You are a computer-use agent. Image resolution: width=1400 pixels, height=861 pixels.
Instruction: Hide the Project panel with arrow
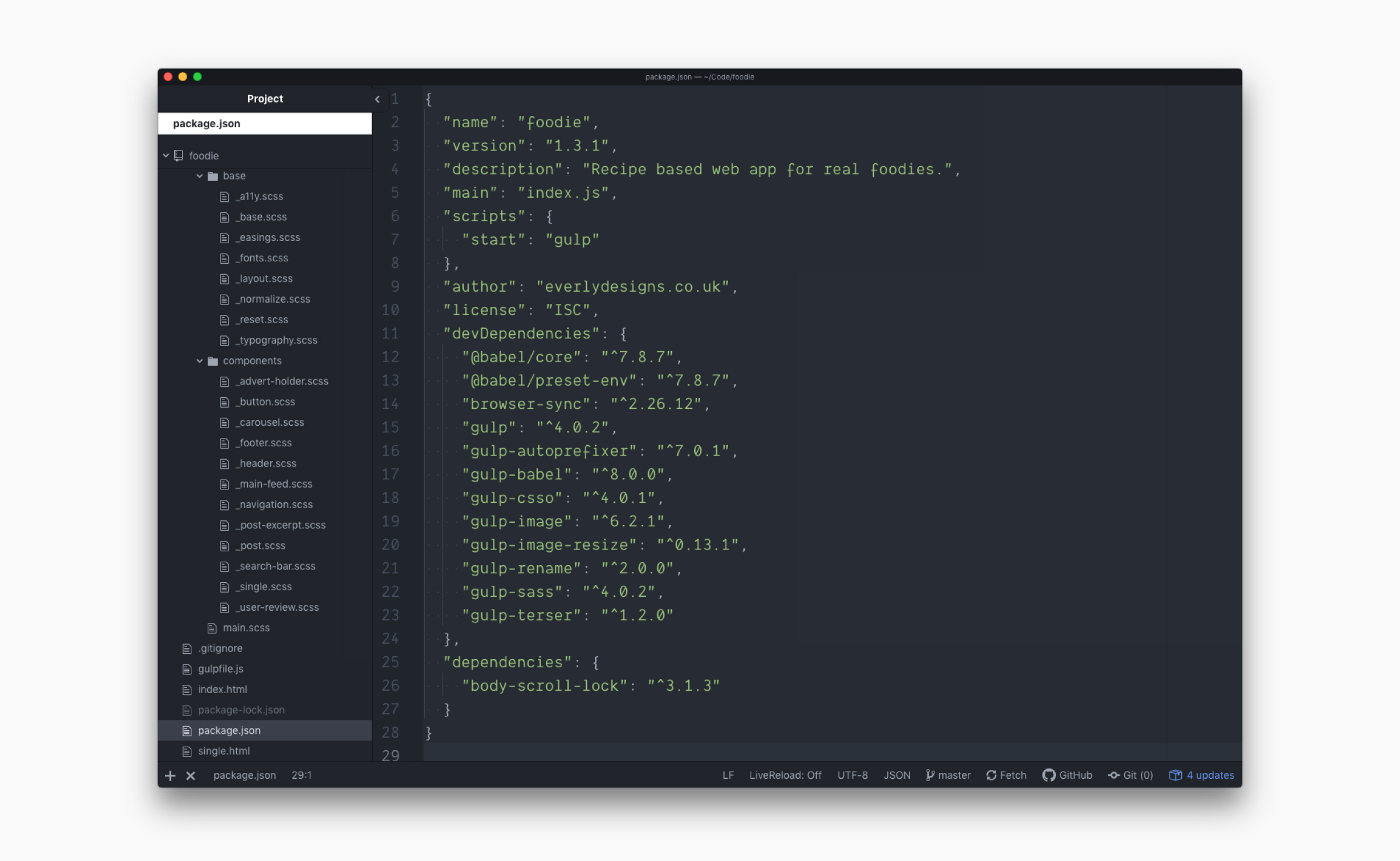pos(377,99)
